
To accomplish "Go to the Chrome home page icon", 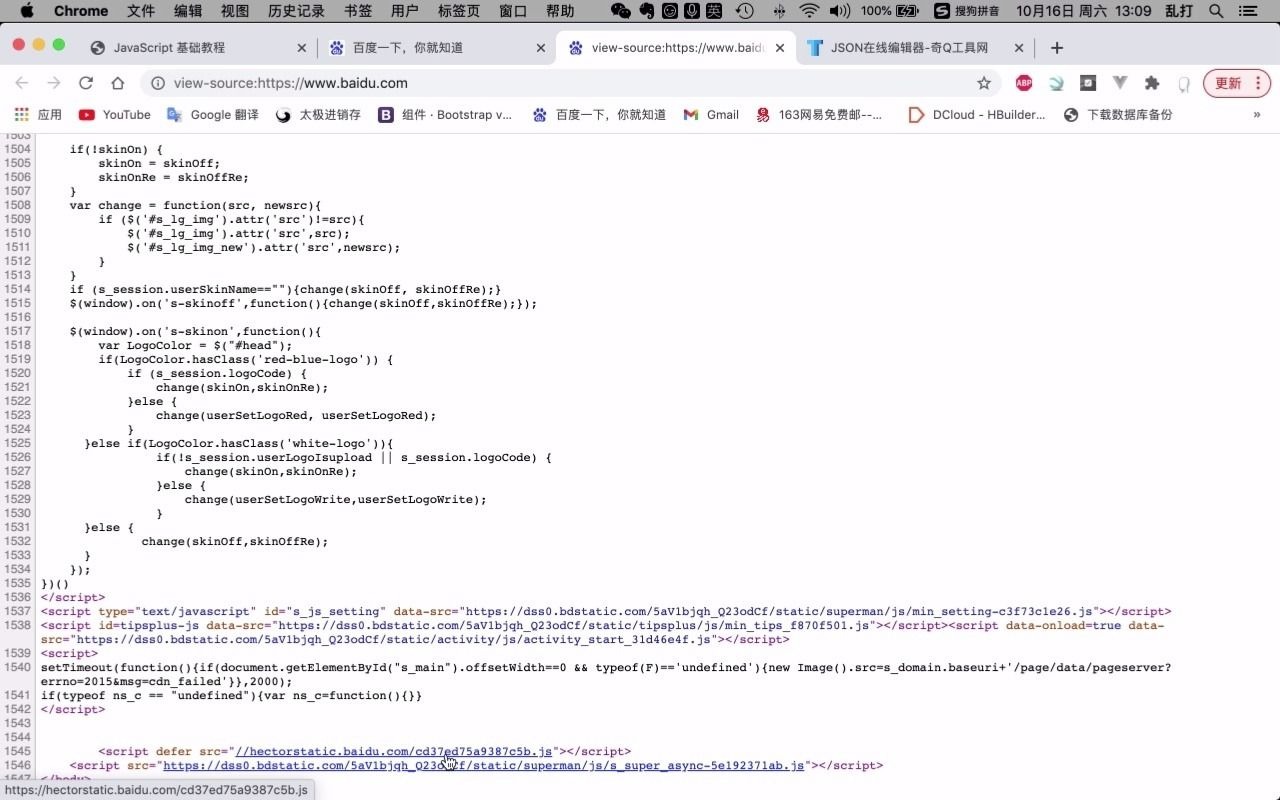I will pos(118,83).
